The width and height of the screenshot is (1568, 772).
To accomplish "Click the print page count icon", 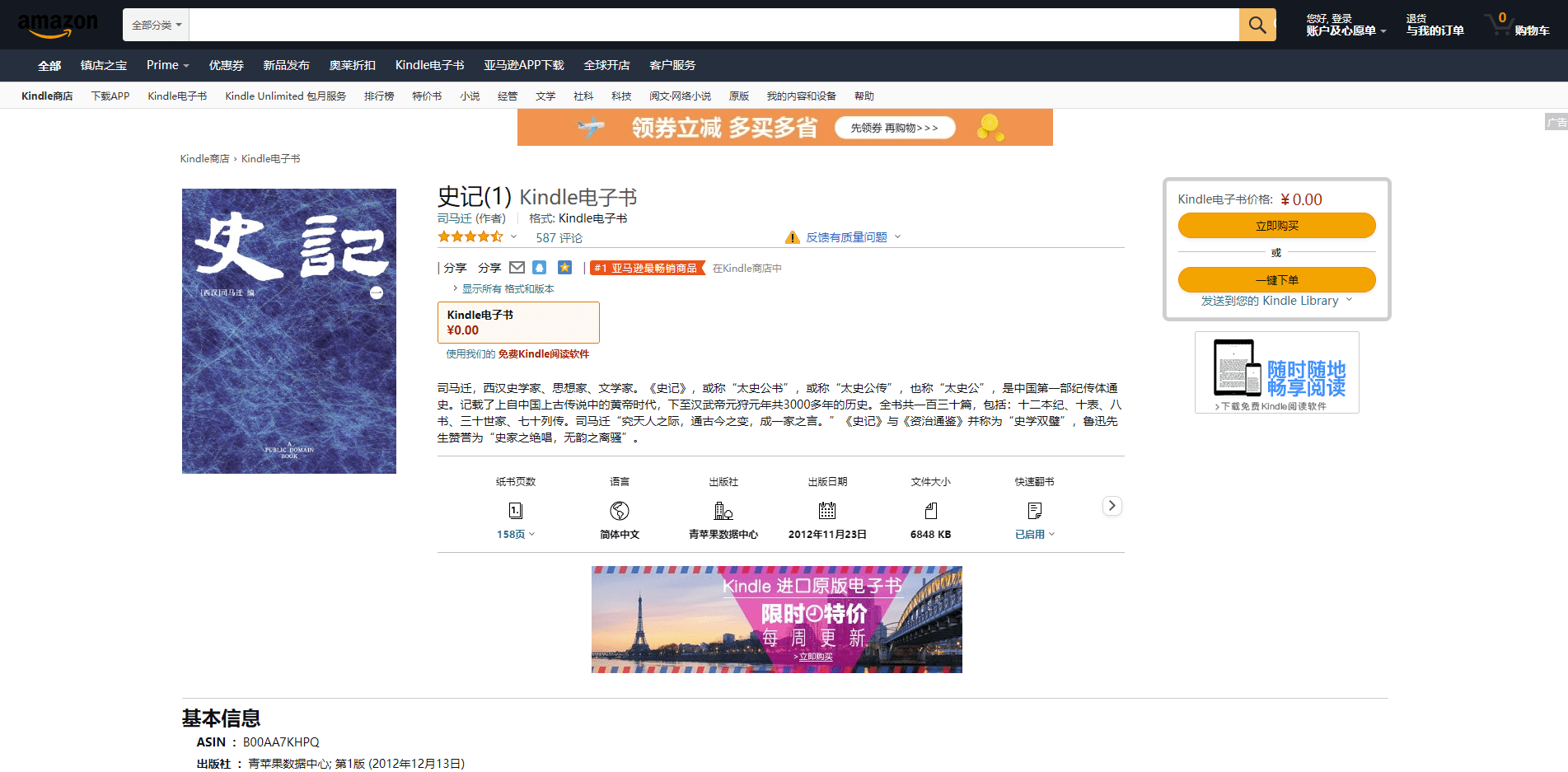I will (516, 511).
